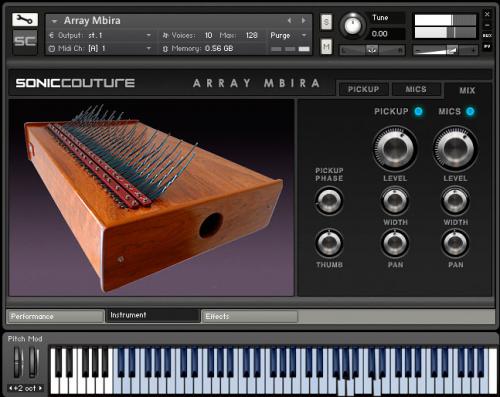Select the MIX tab
Image resolution: width=500 pixels, height=397 pixels.
click(x=467, y=90)
